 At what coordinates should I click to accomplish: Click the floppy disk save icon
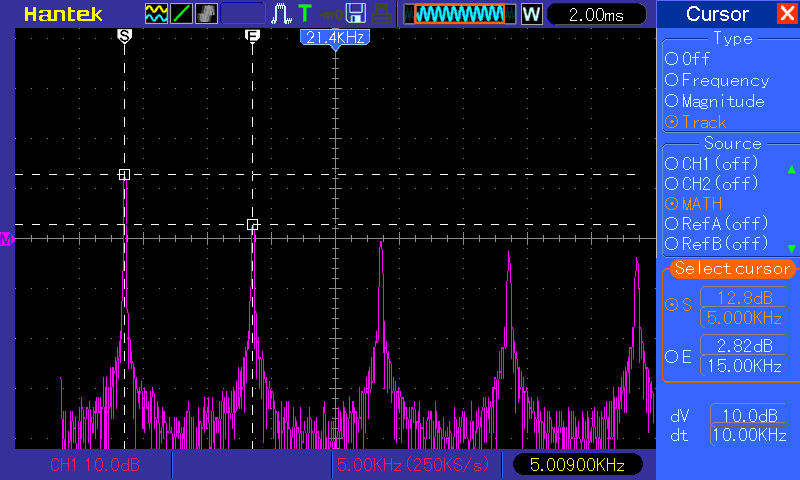click(355, 14)
